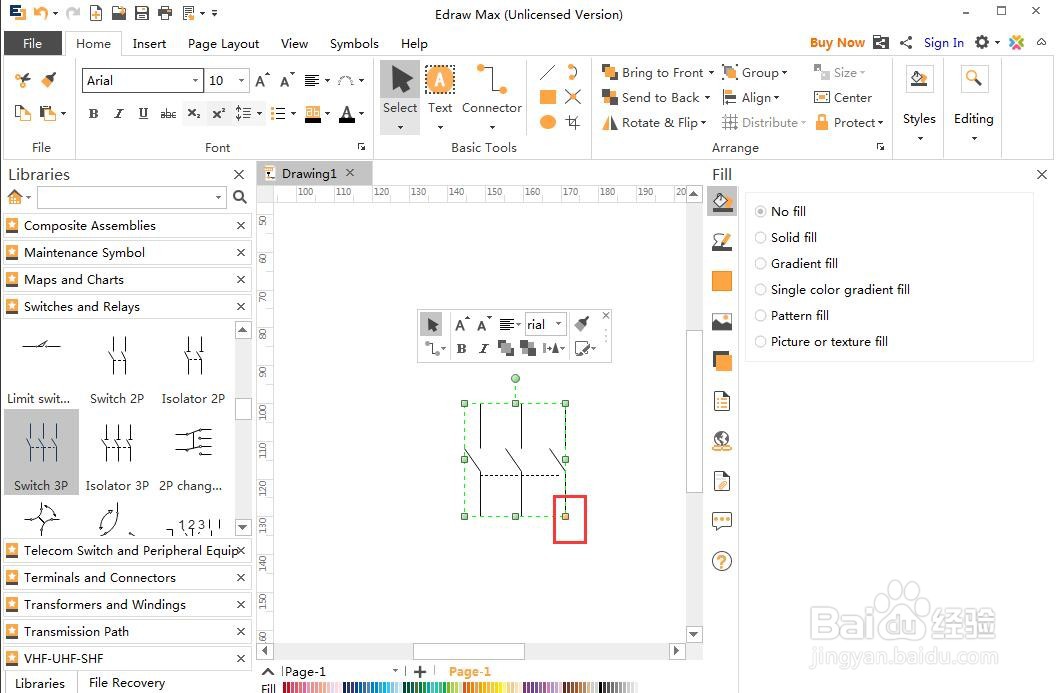Click the Format Painter brush icon
The image size is (1056, 693).
(48, 80)
